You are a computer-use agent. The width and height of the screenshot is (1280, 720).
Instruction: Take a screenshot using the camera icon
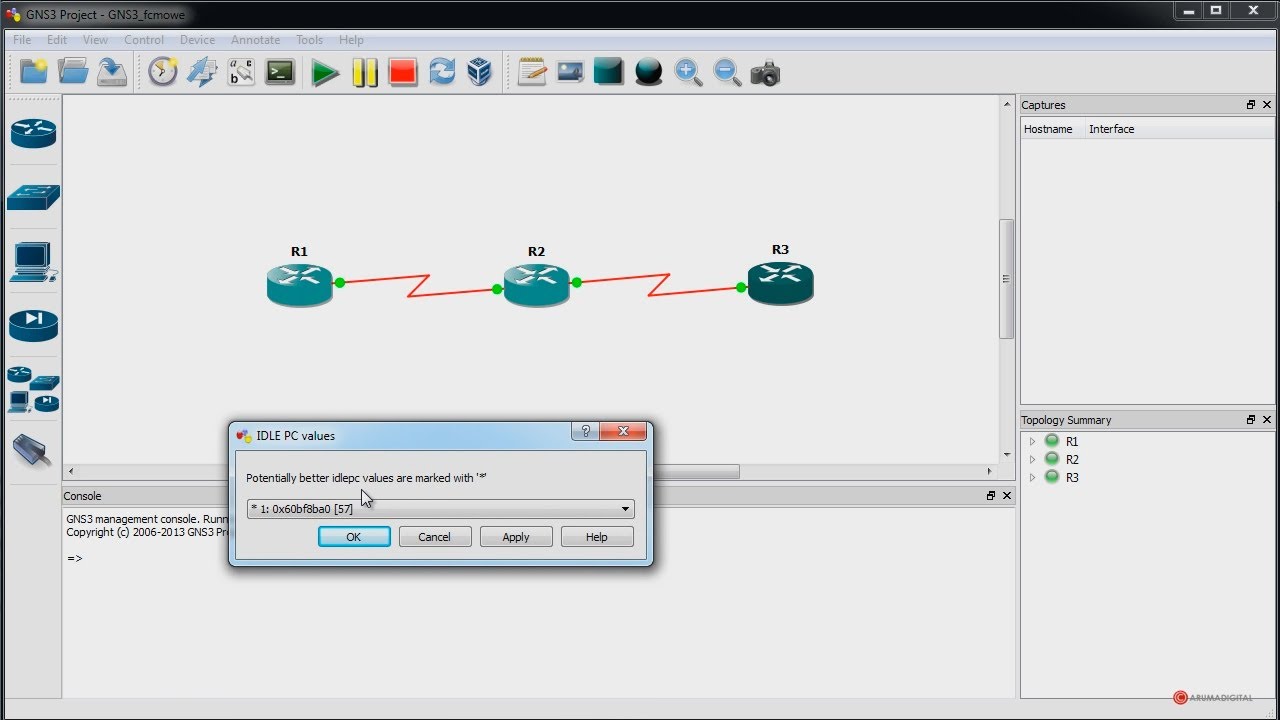(765, 73)
